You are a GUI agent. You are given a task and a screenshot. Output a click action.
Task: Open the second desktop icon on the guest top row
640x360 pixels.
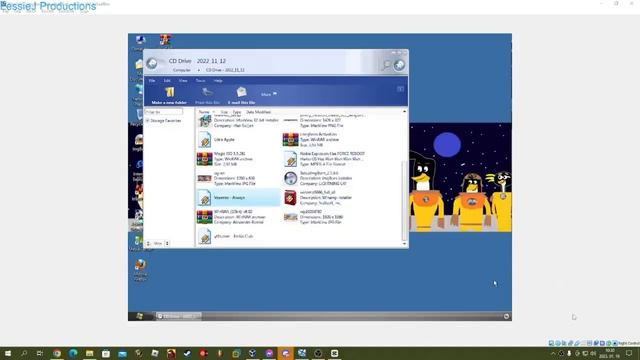click(x=165, y=40)
